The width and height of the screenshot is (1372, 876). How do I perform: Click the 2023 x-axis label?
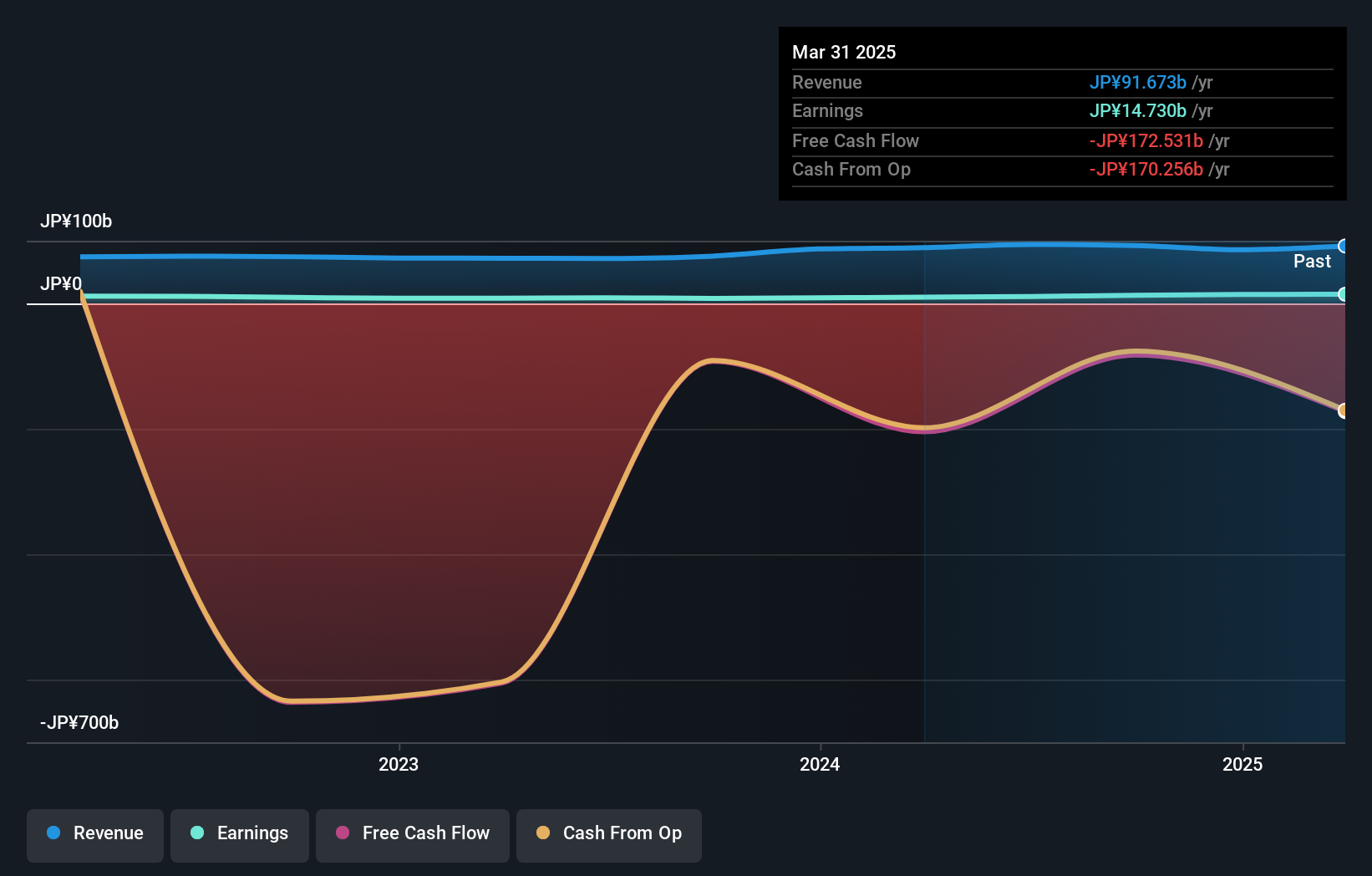click(399, 764)
